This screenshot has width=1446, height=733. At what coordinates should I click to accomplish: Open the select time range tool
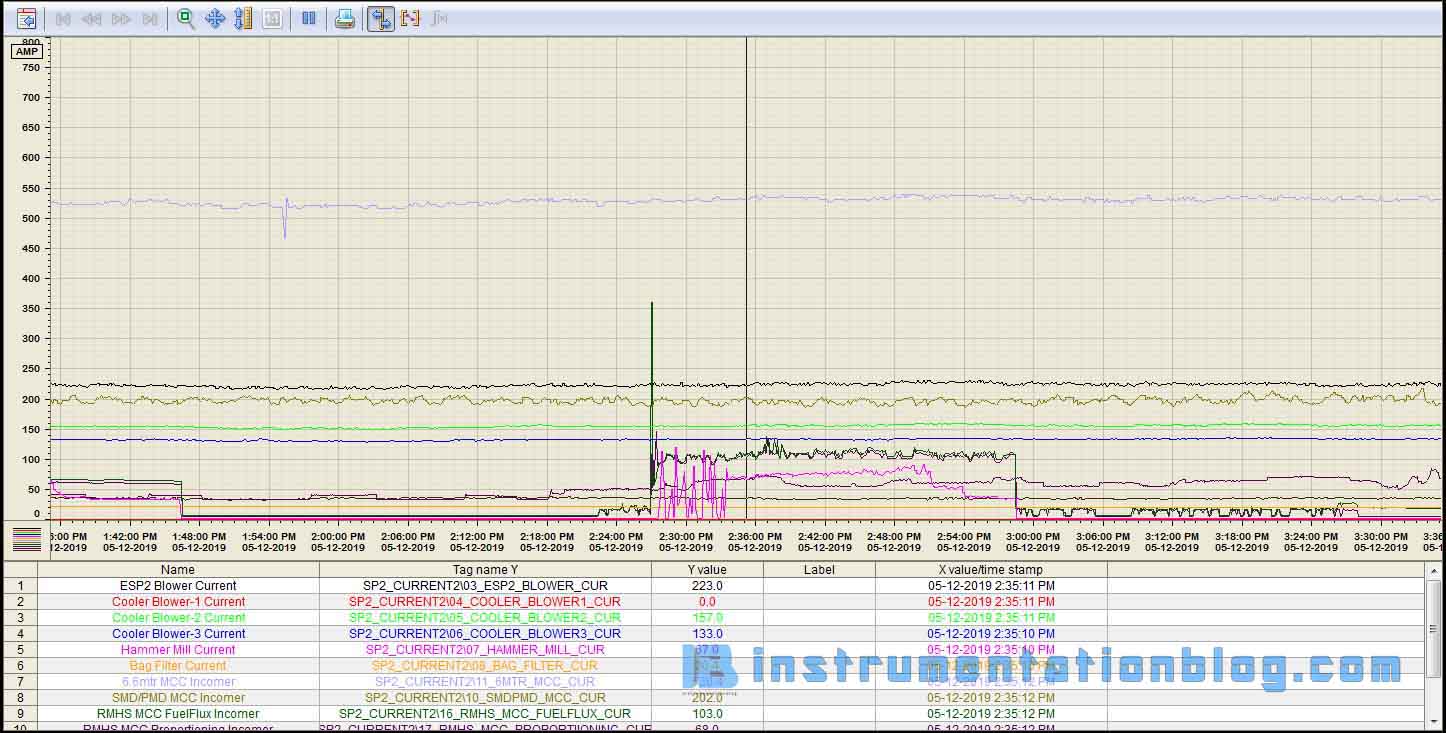point(410,19)
